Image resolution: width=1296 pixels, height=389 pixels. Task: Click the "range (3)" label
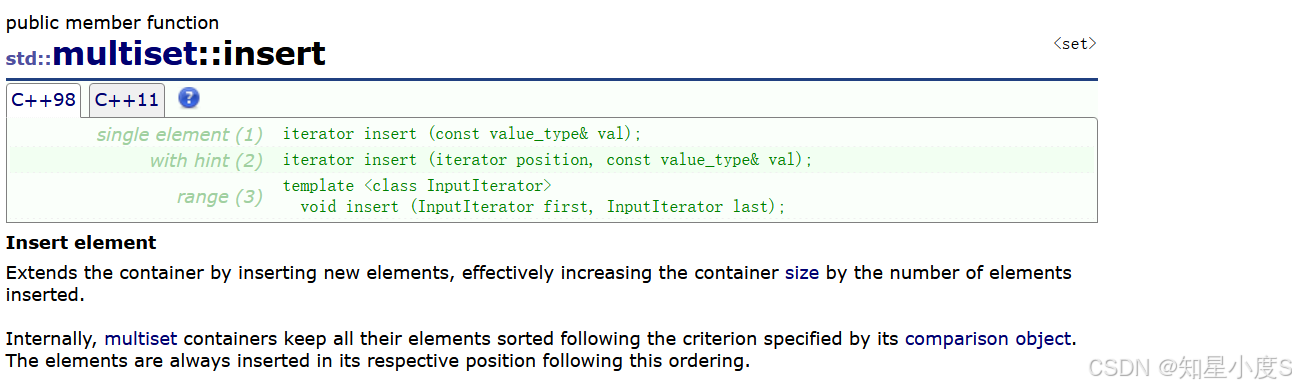click(220, 197)
